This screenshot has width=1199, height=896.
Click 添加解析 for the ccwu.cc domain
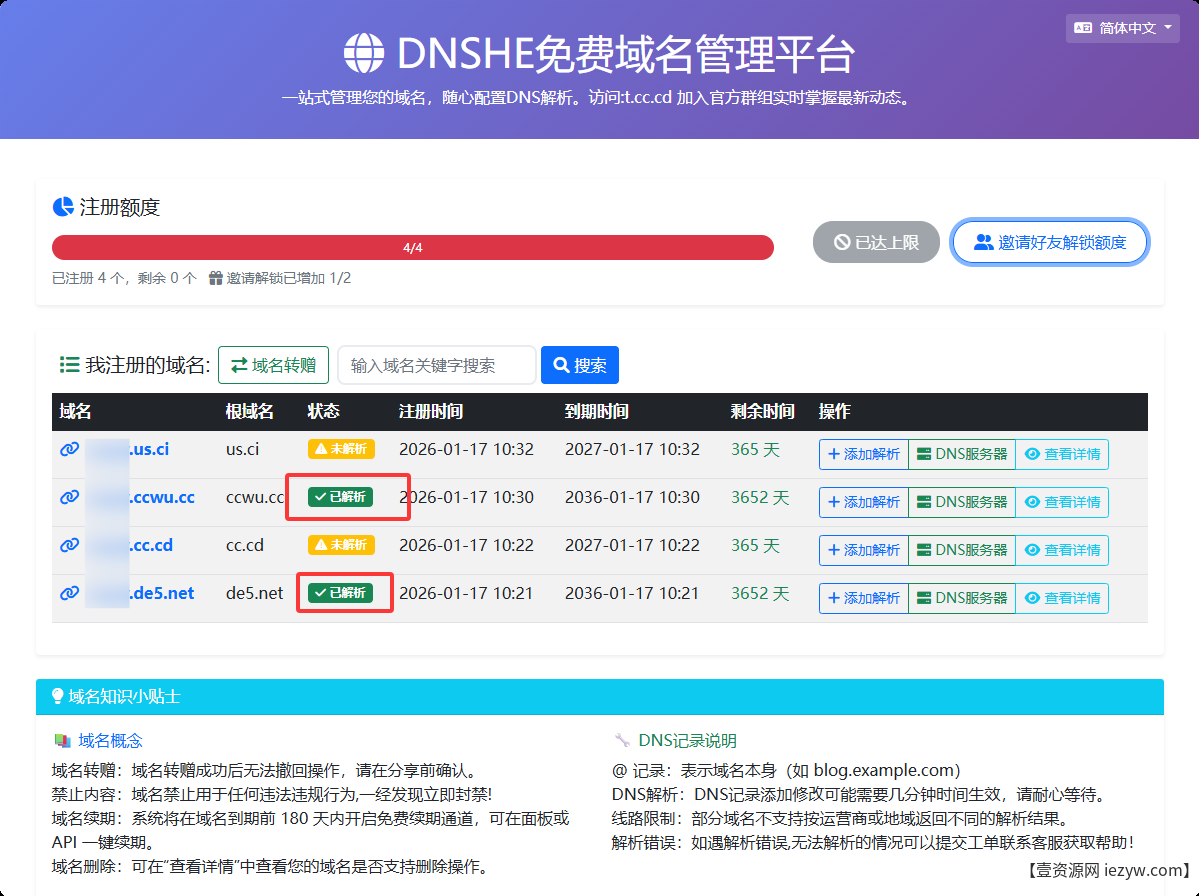coord(863,502)
